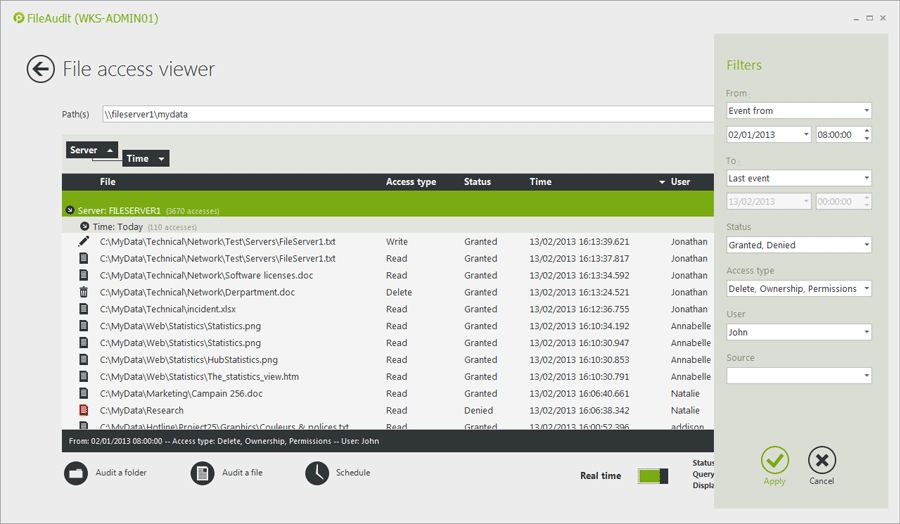Collapse the Server: FILESERVER1 group
The width and height of the screenshot is (900, 524).
70,210
